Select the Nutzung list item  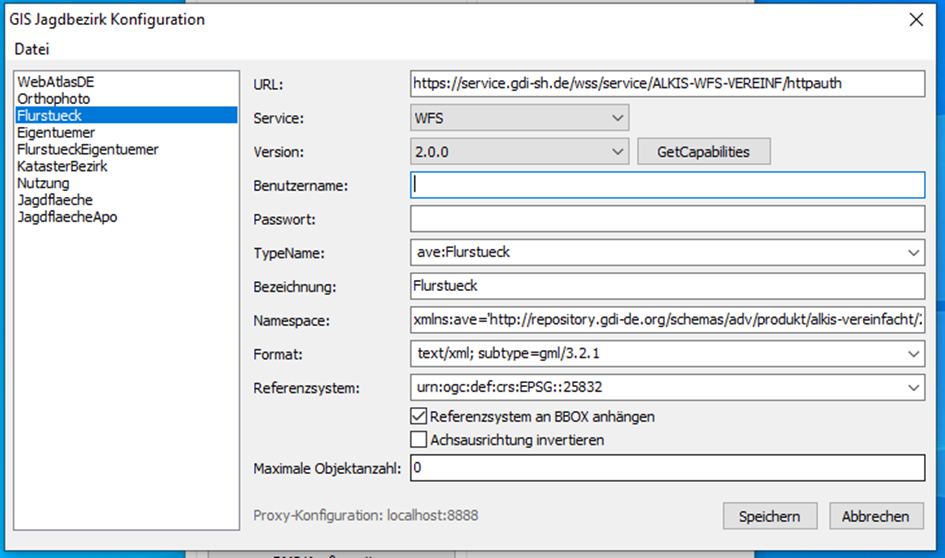point(43,183)
